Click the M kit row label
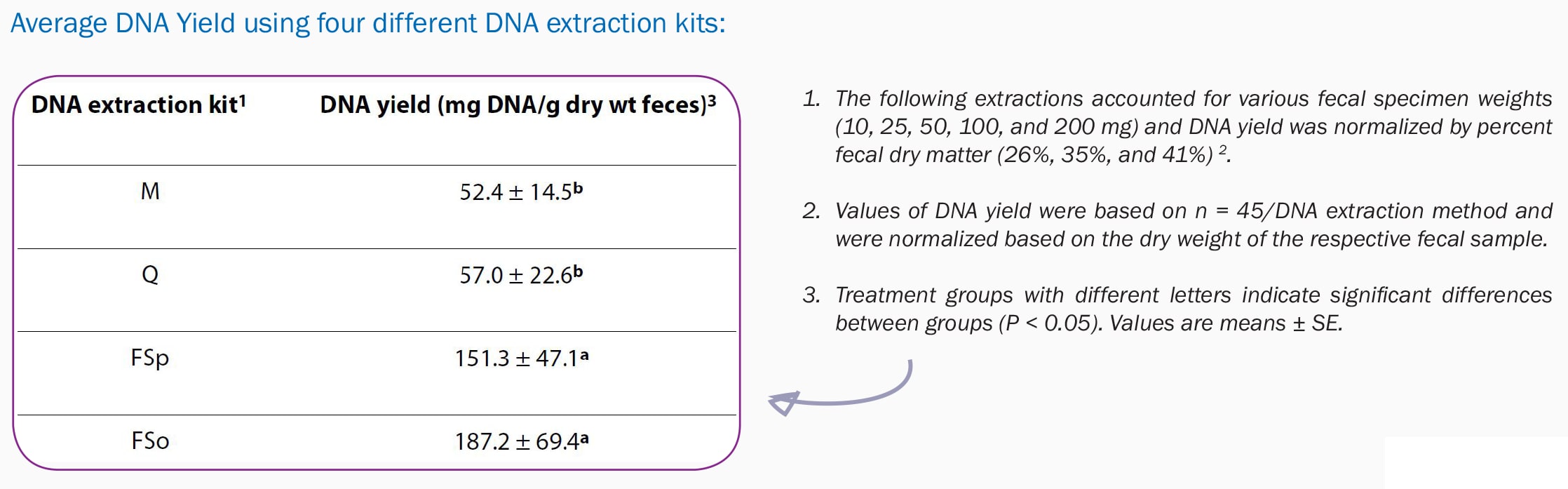This screenshot has width=1568, height=489. (x=150, y=192)
